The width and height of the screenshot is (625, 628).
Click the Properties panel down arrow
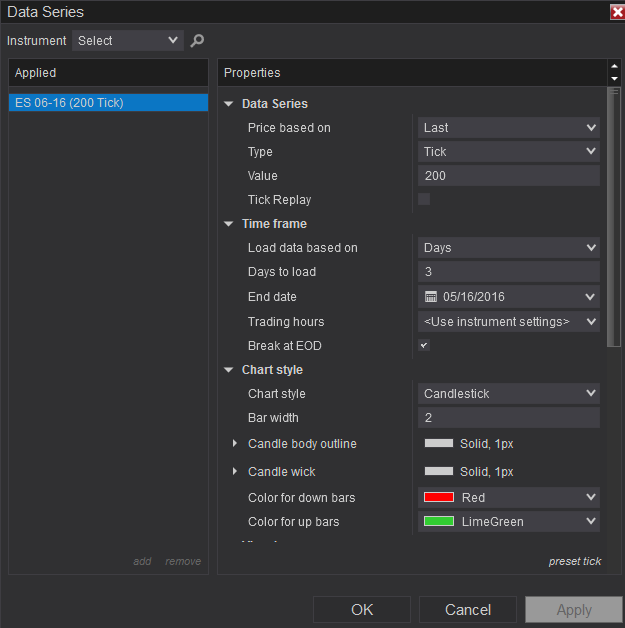coord(614,79)
